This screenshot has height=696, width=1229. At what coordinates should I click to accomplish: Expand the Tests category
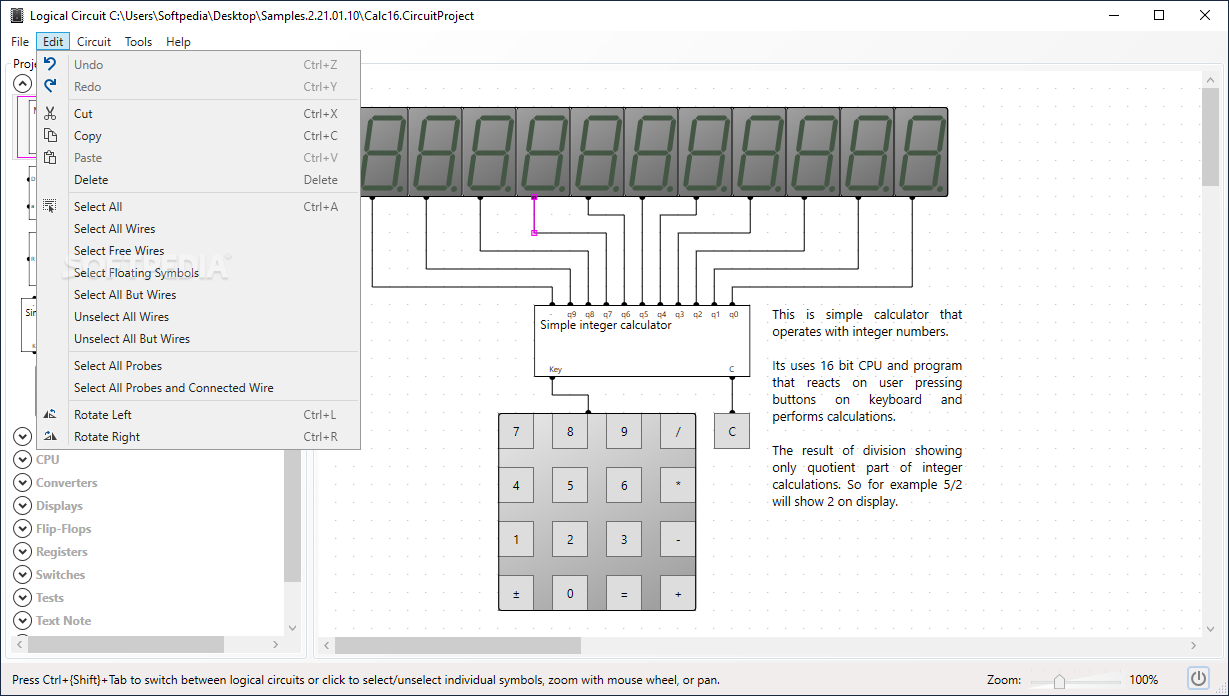(22, 598)
